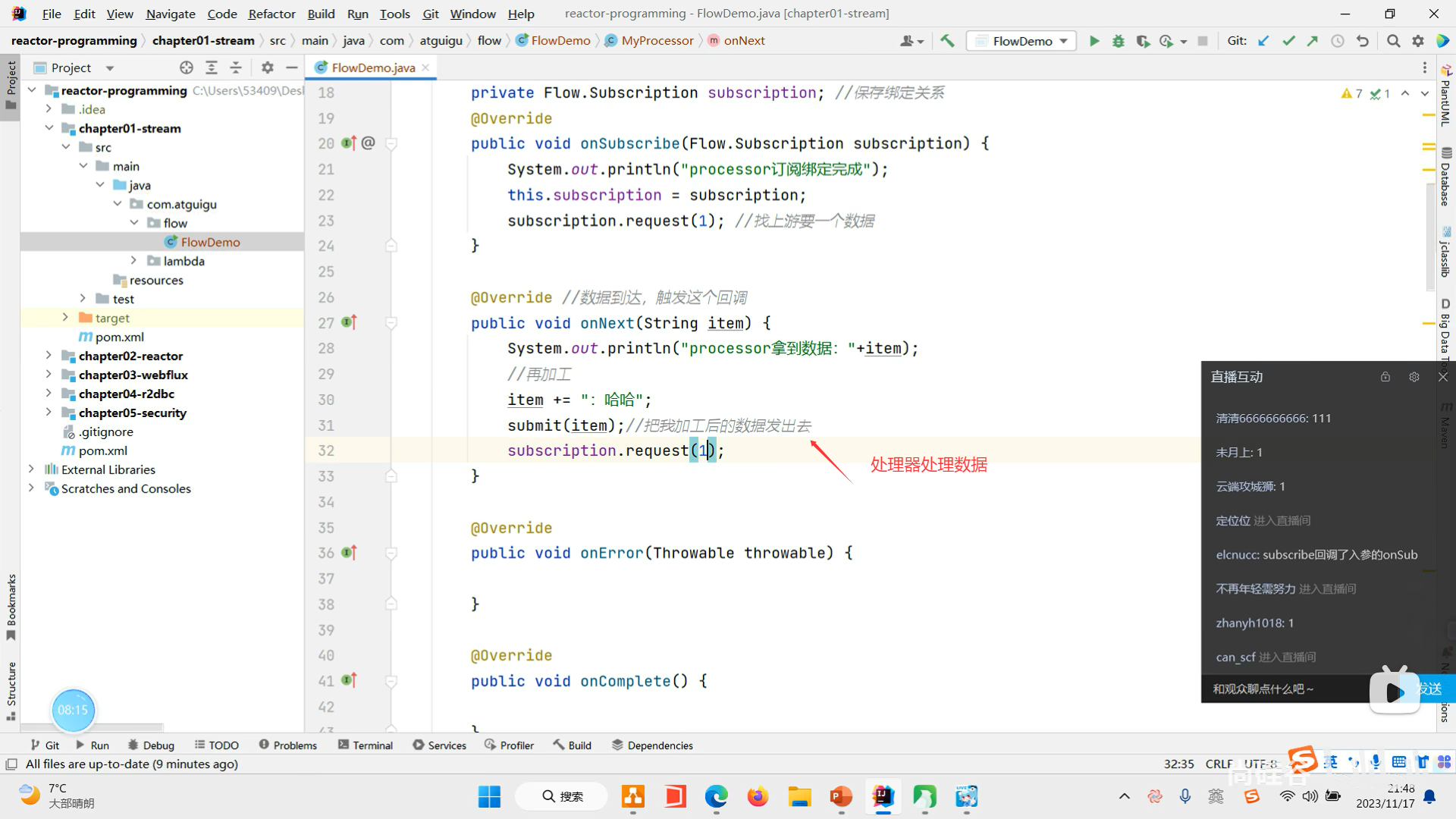Open the Terminal tool window tab

(366, 745)
